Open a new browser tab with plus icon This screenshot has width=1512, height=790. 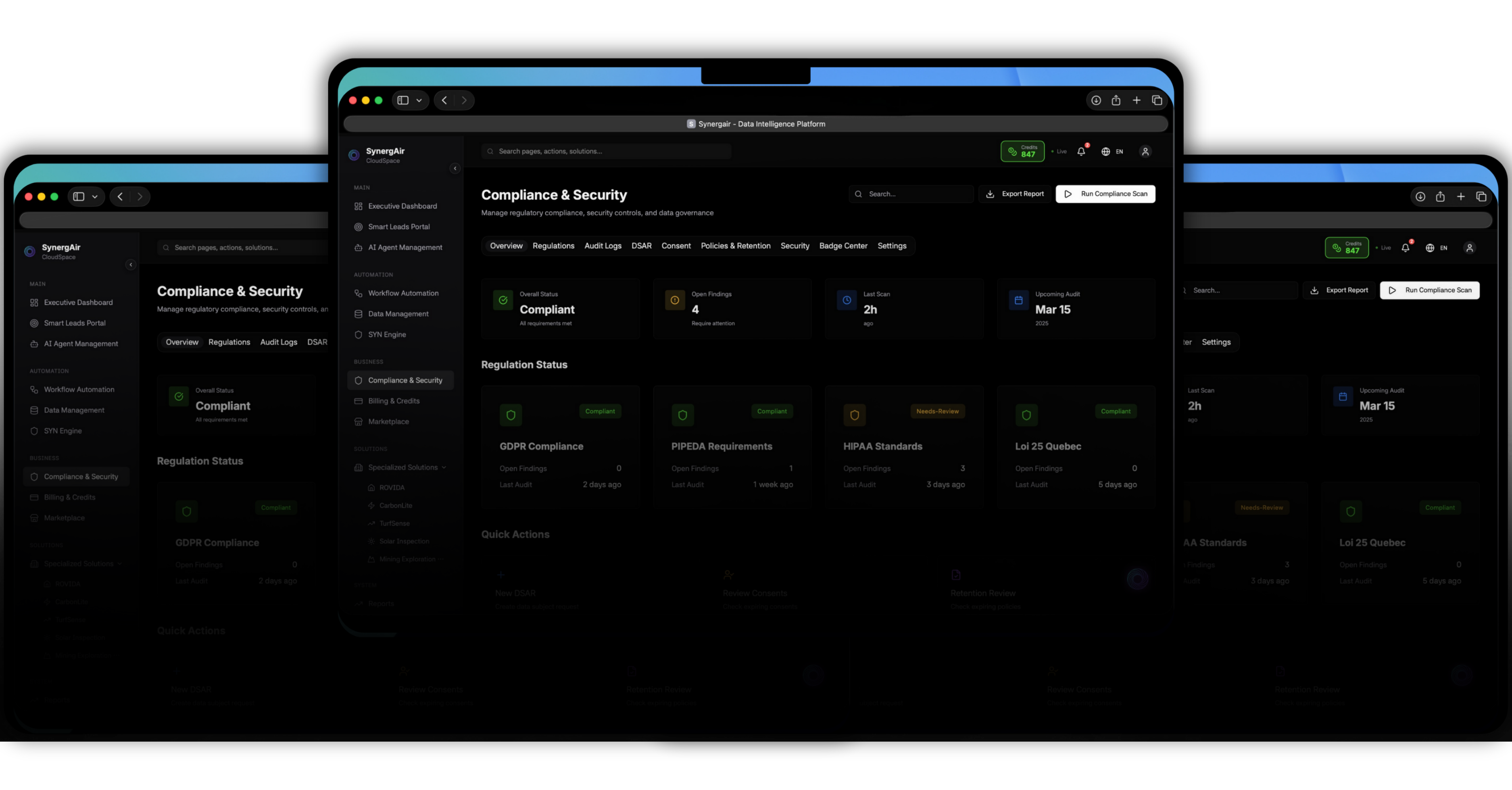(x=1137, y=100)
